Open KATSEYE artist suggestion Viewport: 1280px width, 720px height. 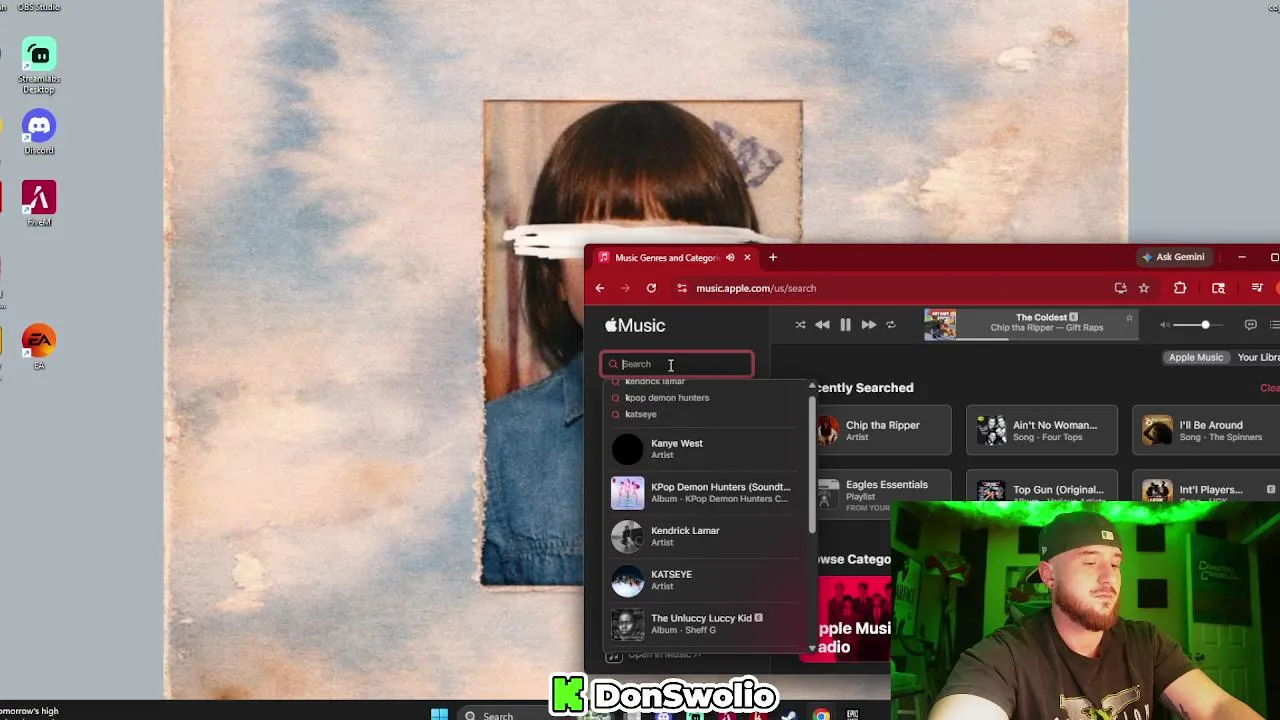tap(705, 580)
